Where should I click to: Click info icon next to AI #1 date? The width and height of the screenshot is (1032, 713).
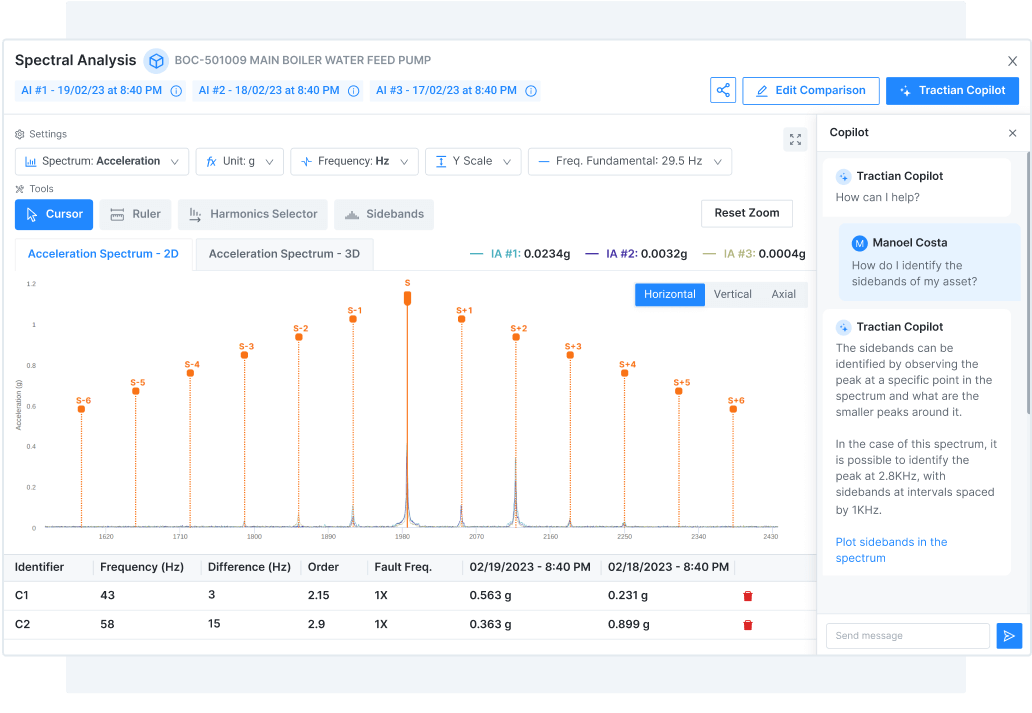[176, 91]
